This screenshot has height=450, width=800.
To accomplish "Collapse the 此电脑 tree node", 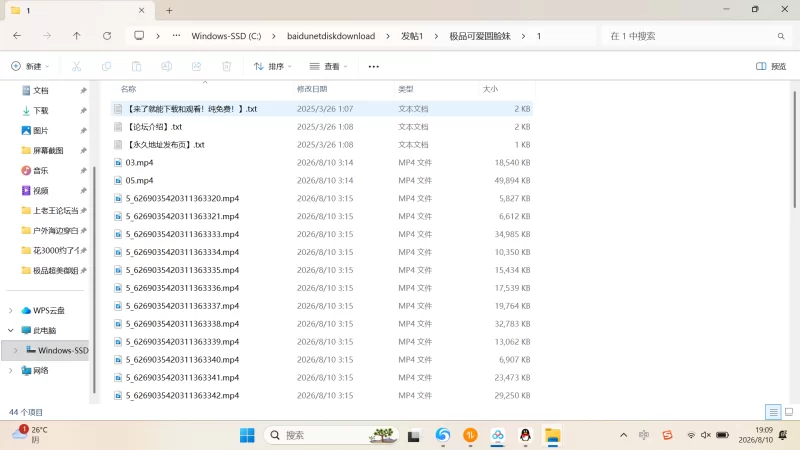I will [11, 330].
